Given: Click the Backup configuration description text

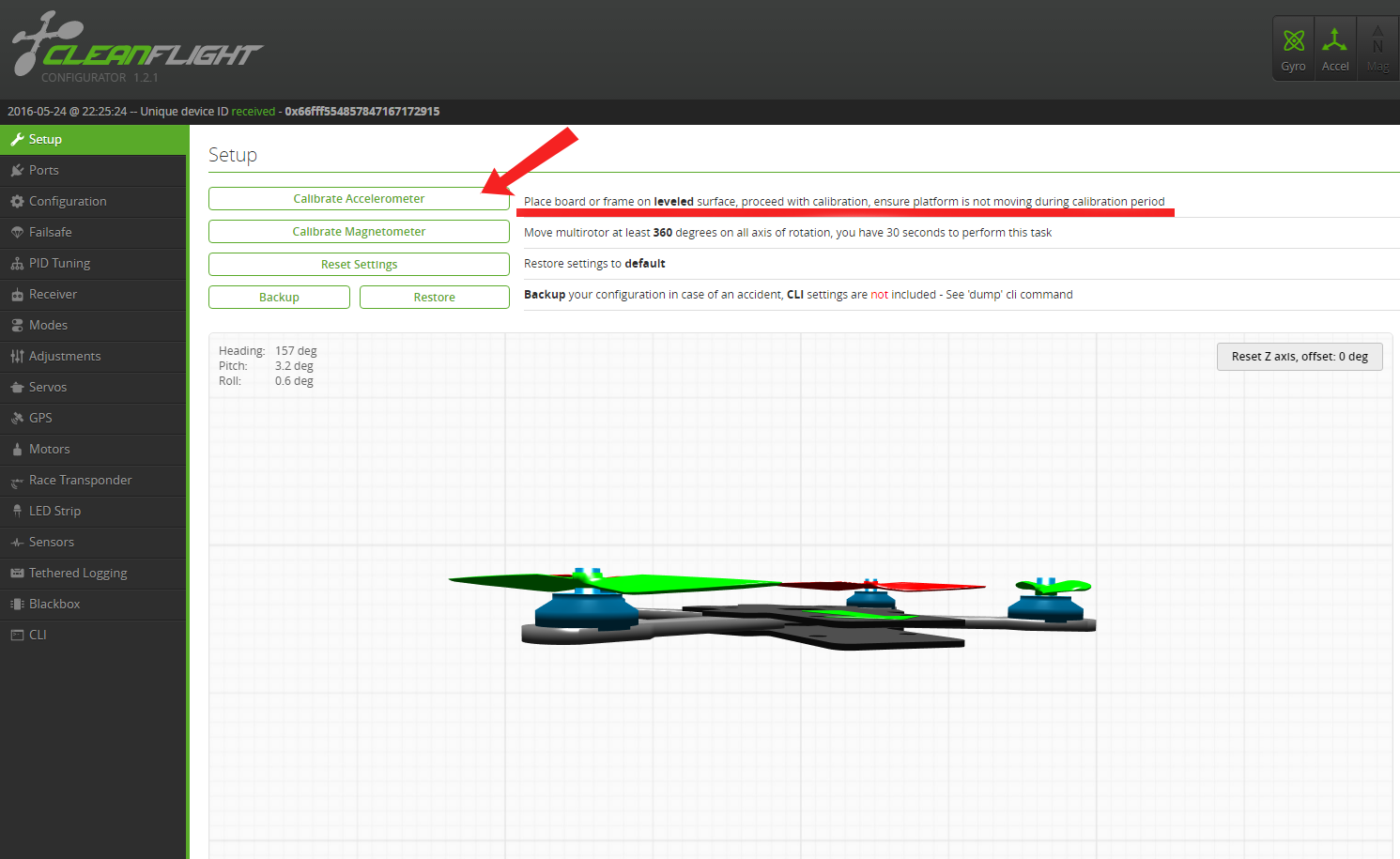Looking at the screenshot, I should click(798, 295).
